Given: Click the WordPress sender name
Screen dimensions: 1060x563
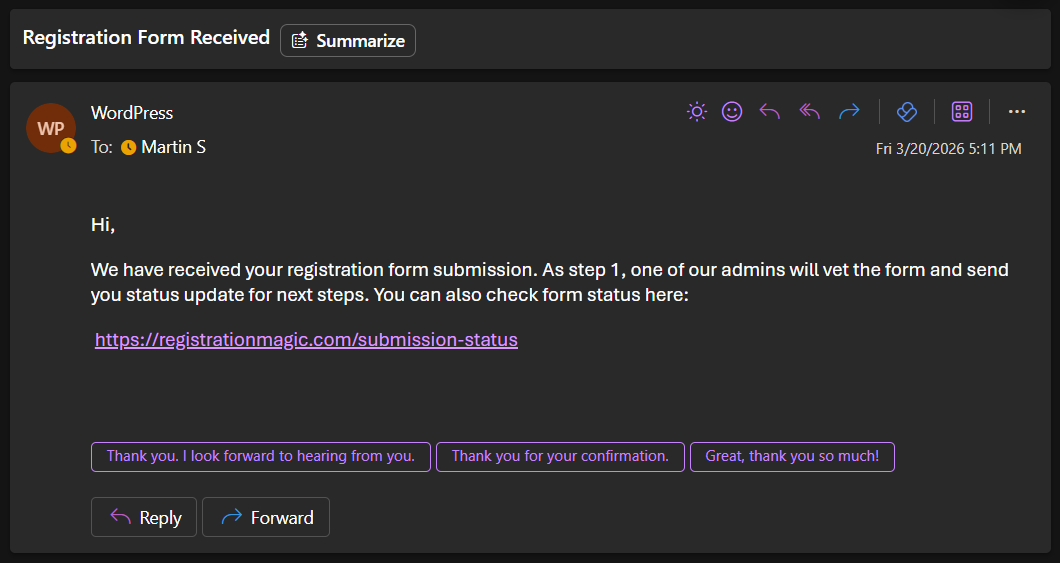Looking at the screenshot, I should (132, 113).
